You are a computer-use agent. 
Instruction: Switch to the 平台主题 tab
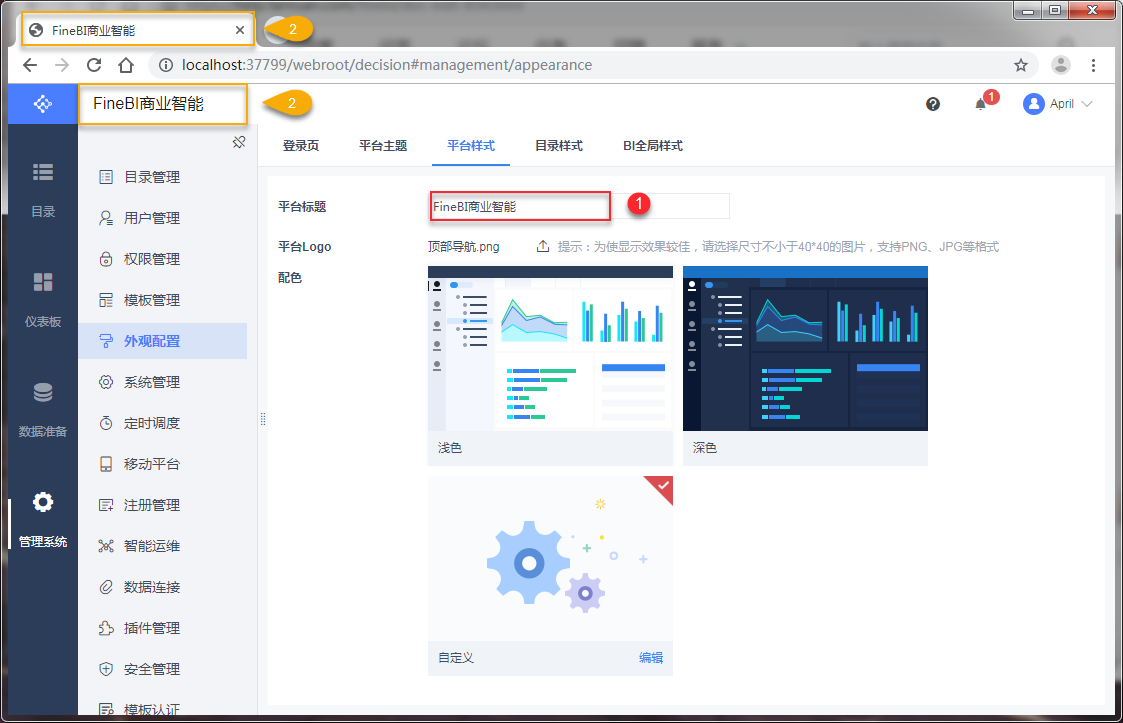pos(383,145)
